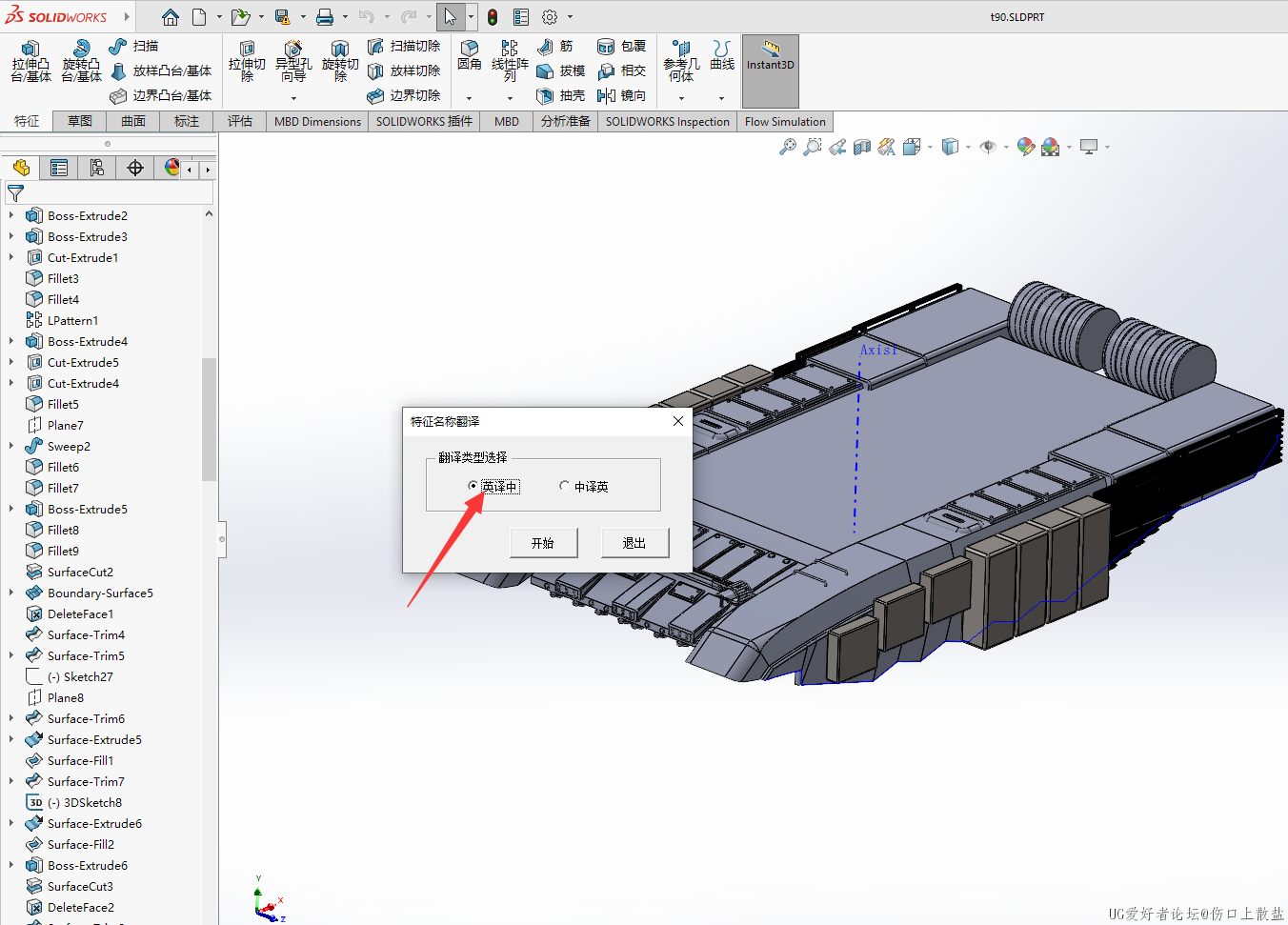Select the 拉伸凸台/基体 extrude boss tool
The height and width of the screenshot is (925, 1288).
(30, 61)
